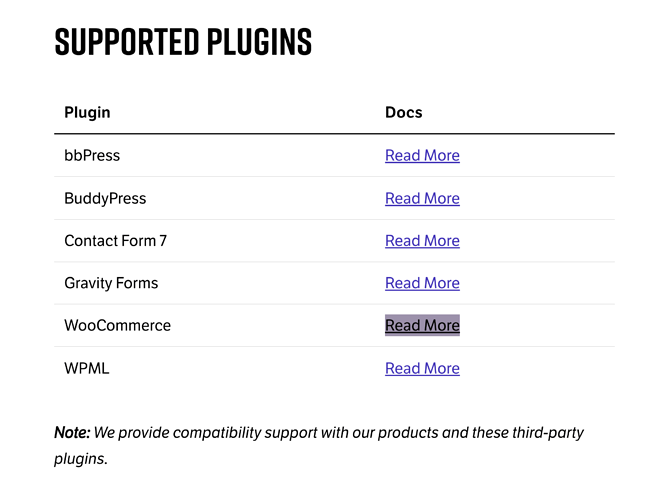650x500 pixels.
Task: Click the highlighted WooCommerce Read More link
Action: tap(422, 326)
